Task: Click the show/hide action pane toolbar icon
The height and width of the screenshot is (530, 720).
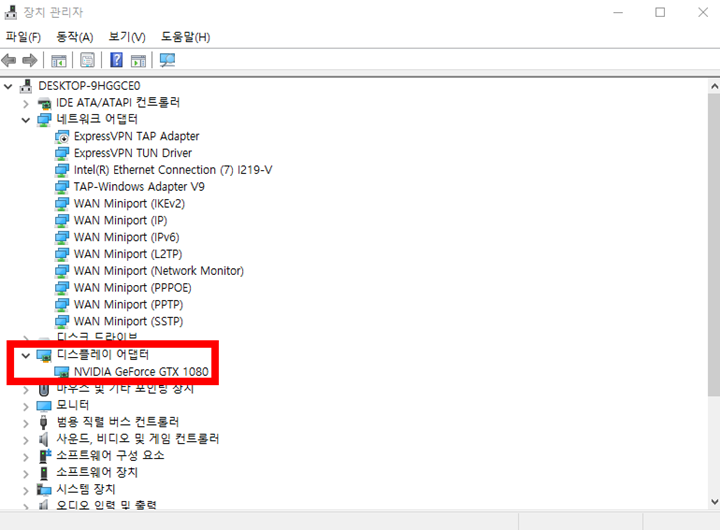Action: pyautogui.click(x=138, y=61)
